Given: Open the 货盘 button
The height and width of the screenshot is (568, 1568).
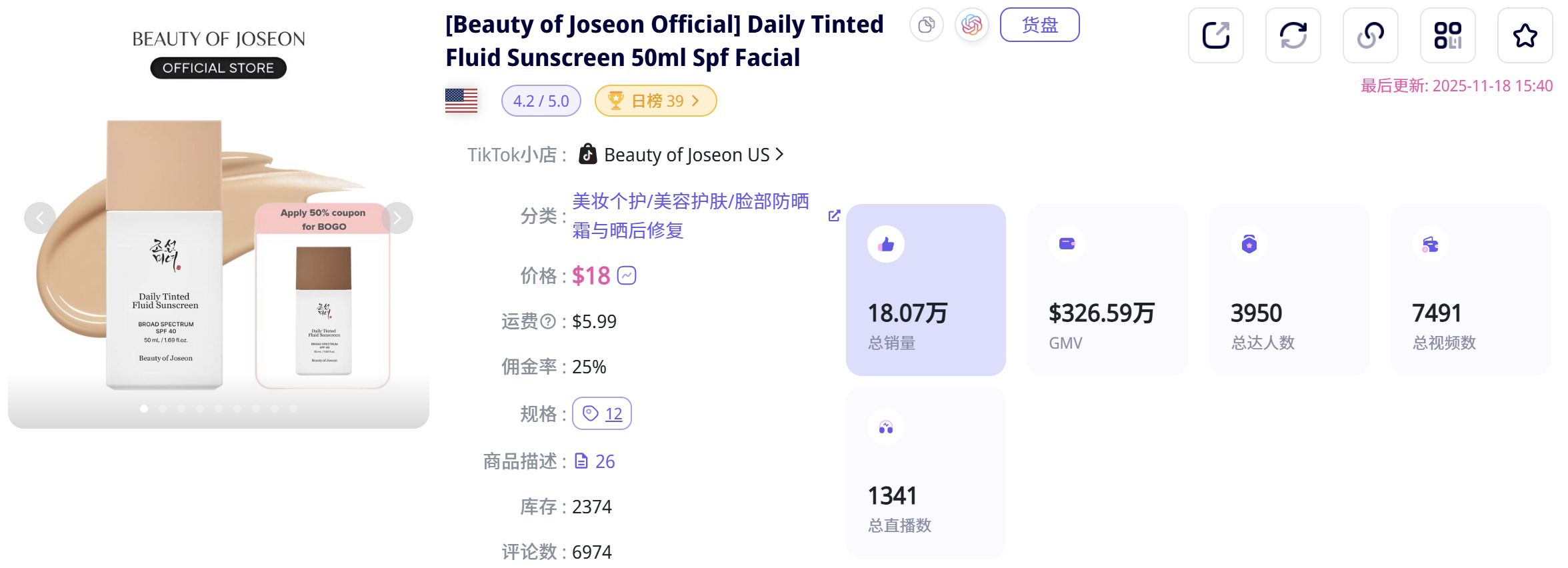Looking at the screenshot, I should [x=1039, y=24].
